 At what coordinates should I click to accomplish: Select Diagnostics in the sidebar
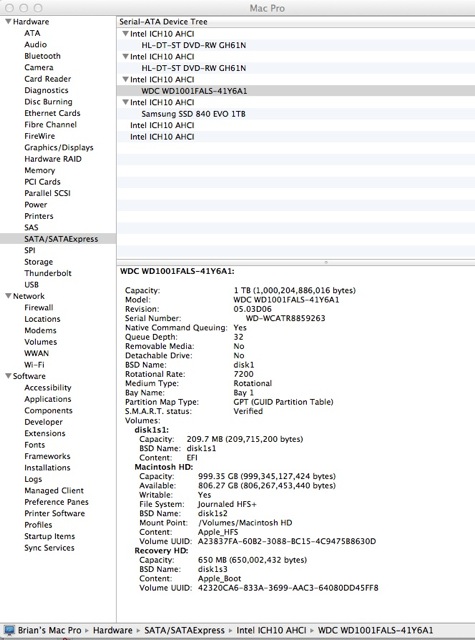pyautogui.click(x=46, y=90)
